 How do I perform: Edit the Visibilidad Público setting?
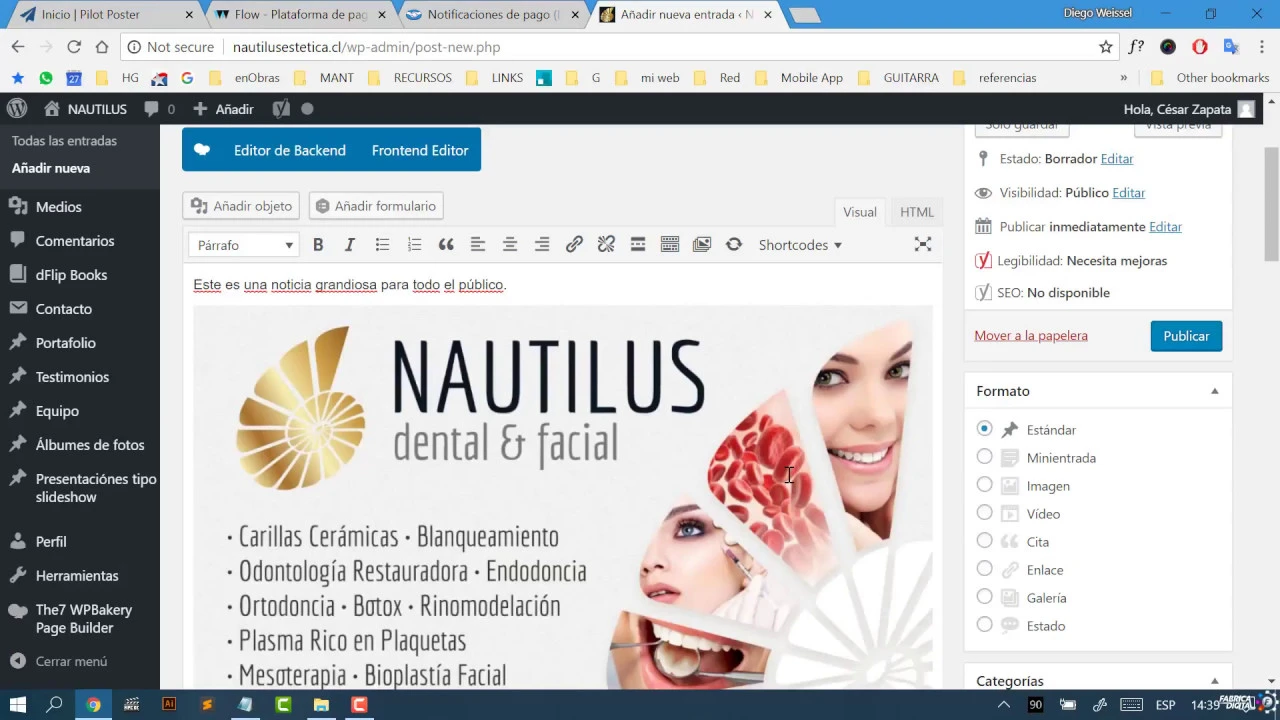coord(1129,193)
